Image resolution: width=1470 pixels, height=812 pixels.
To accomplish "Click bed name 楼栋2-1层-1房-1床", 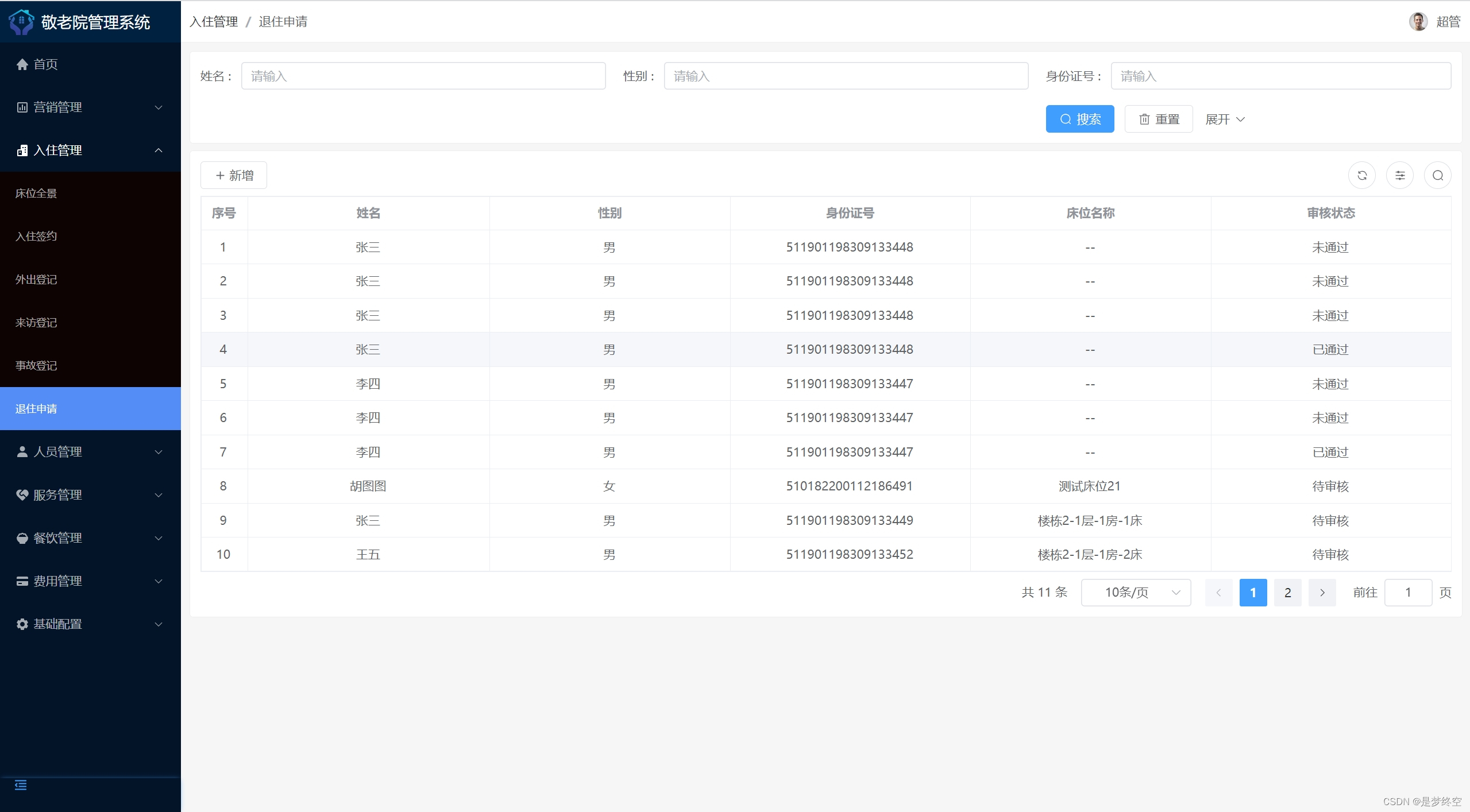I will (1090, 521).
